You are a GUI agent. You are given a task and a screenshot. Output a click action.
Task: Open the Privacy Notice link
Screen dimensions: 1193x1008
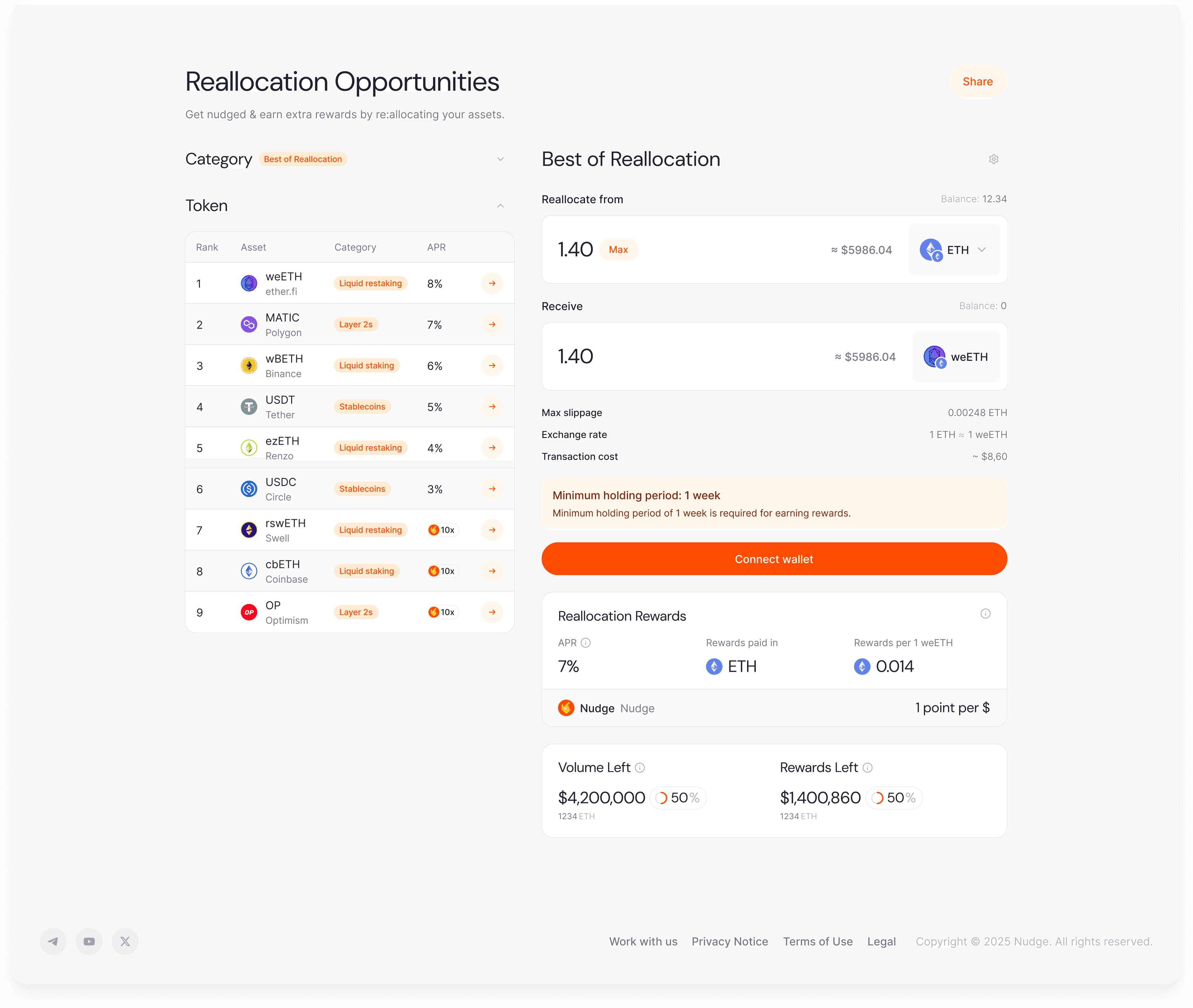click(x=730, y=941)
